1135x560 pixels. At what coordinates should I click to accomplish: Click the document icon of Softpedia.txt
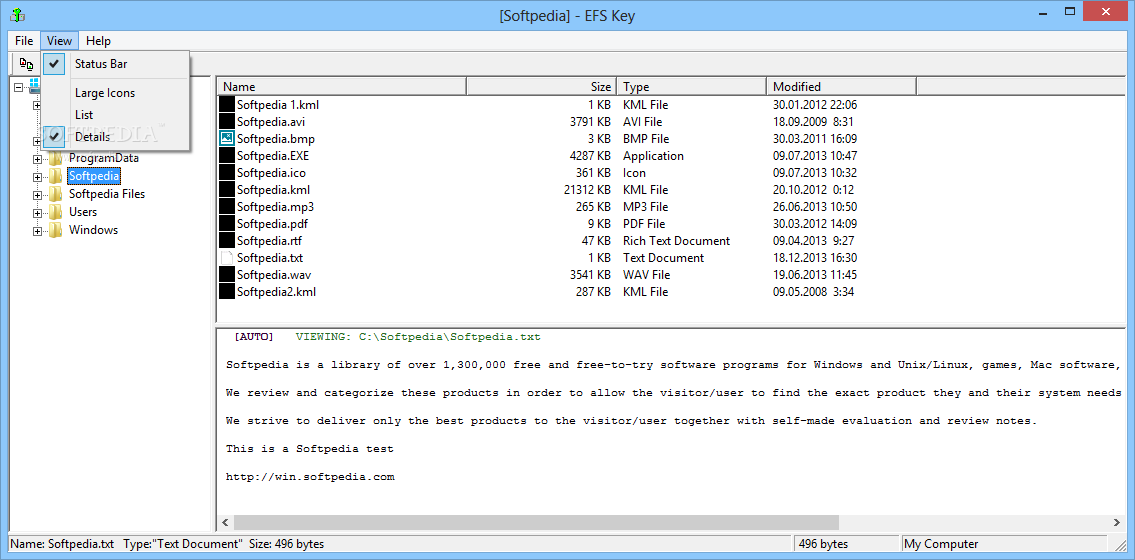[x=227, y=258]
